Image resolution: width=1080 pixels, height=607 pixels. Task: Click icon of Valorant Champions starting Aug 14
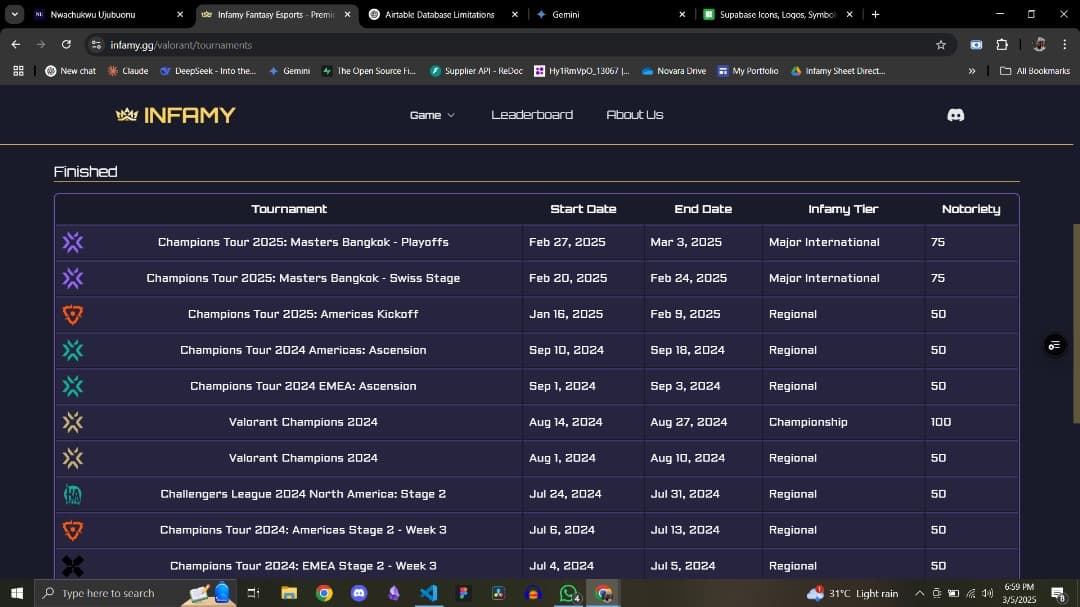click(x=72, y=422)
